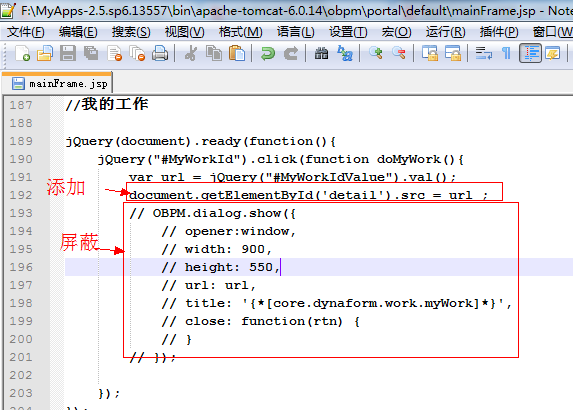Zoom in with the magnifier plus icon
This screenshot has width=573, height=410.
pos(376,53)
